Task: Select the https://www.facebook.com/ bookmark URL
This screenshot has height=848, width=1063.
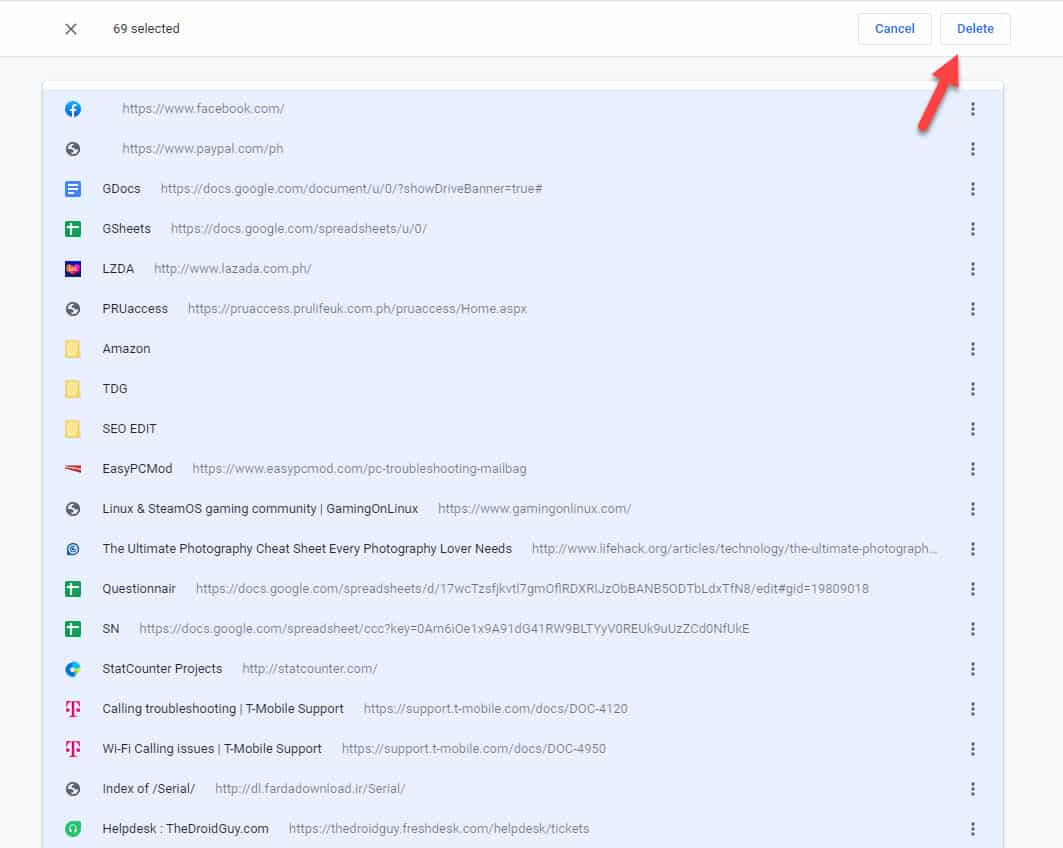Action: 203,109
